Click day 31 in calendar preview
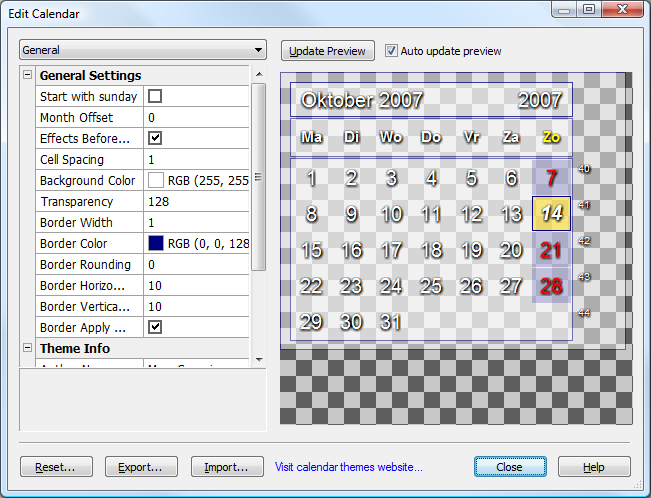The width and height of the screenshot is (651, 498). (391, 322)
